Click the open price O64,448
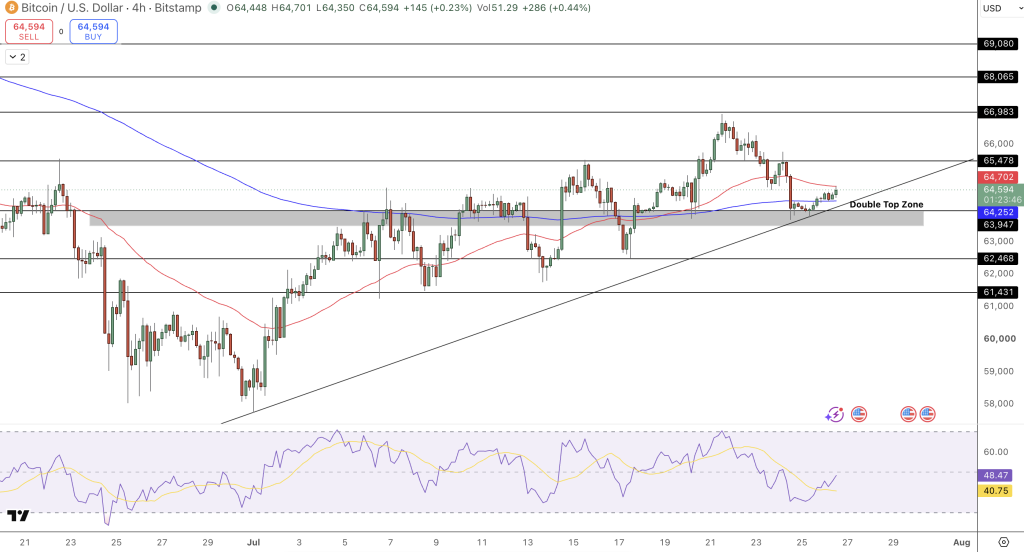This screenshot has height=552, width=1024. [248, 8]
